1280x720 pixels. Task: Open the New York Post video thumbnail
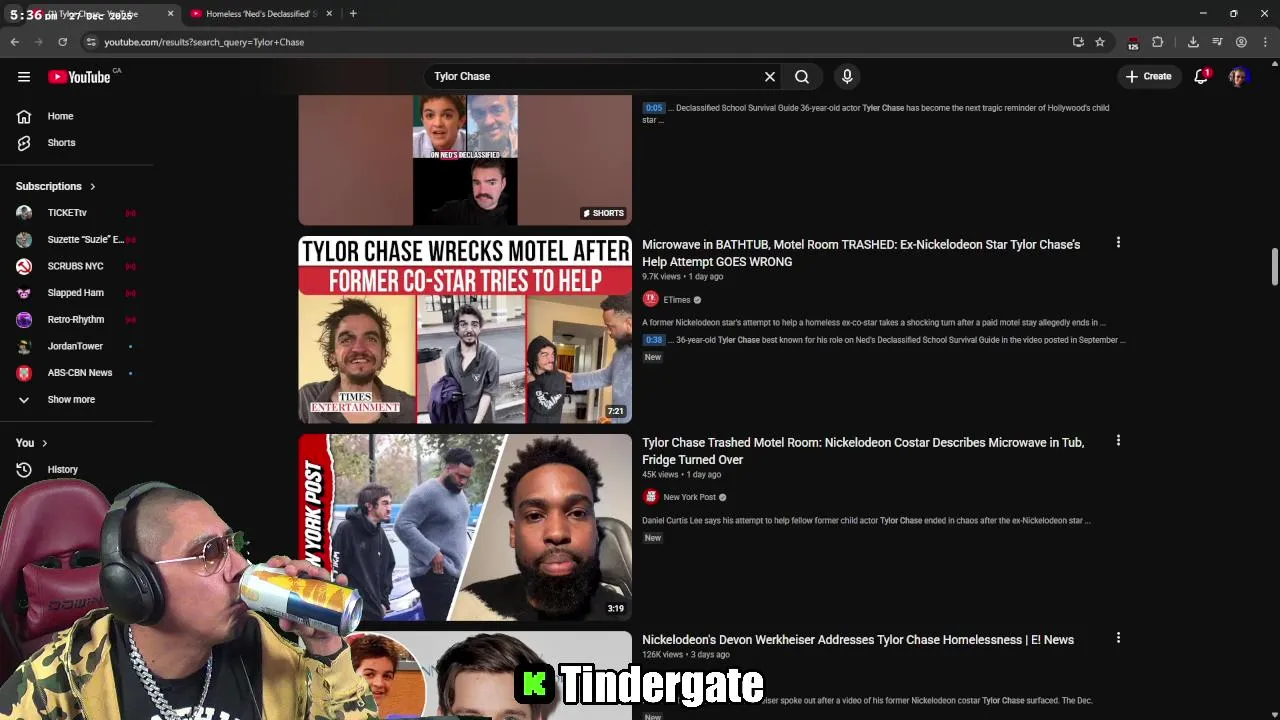pos(465,527)
